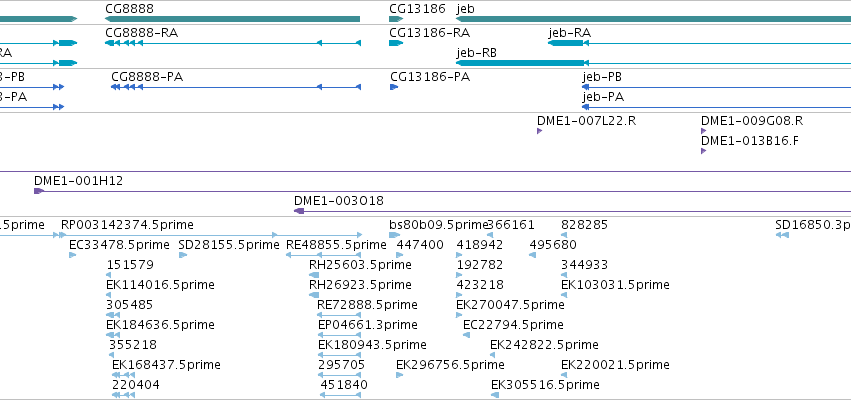The height and width of the screenshot is (400, 851).
Task: Click the CG13186 gene label
Action: pyautogui.click(x=417, y=9)
